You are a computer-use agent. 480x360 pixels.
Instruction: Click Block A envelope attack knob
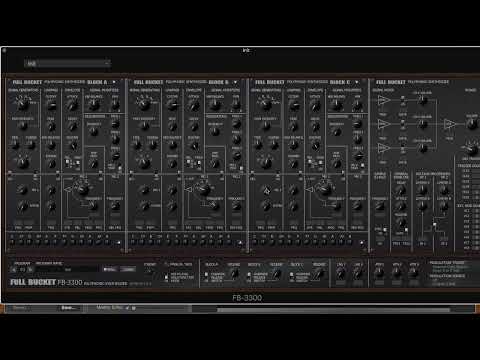click(72, 106)
